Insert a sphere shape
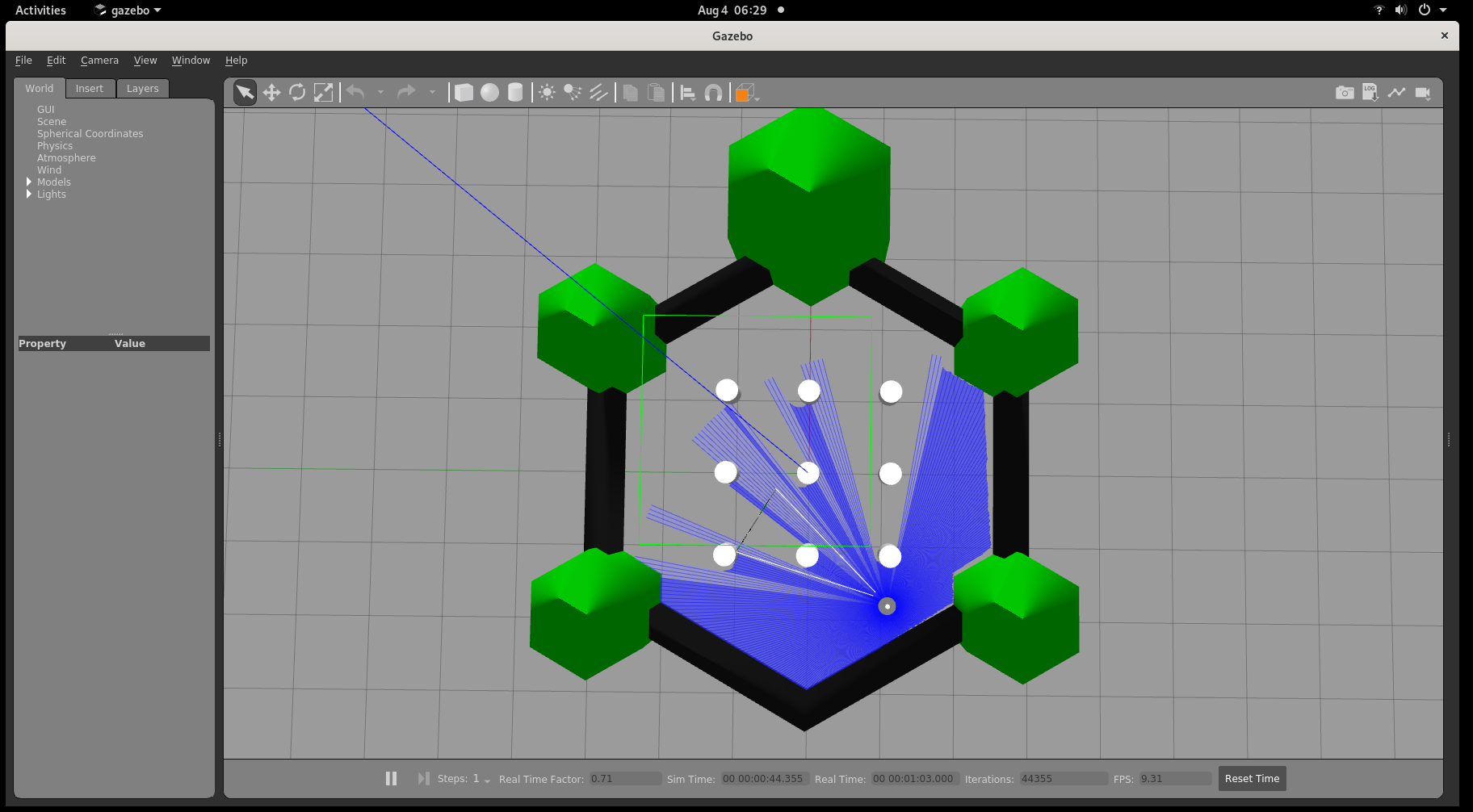 click(489, 93)
